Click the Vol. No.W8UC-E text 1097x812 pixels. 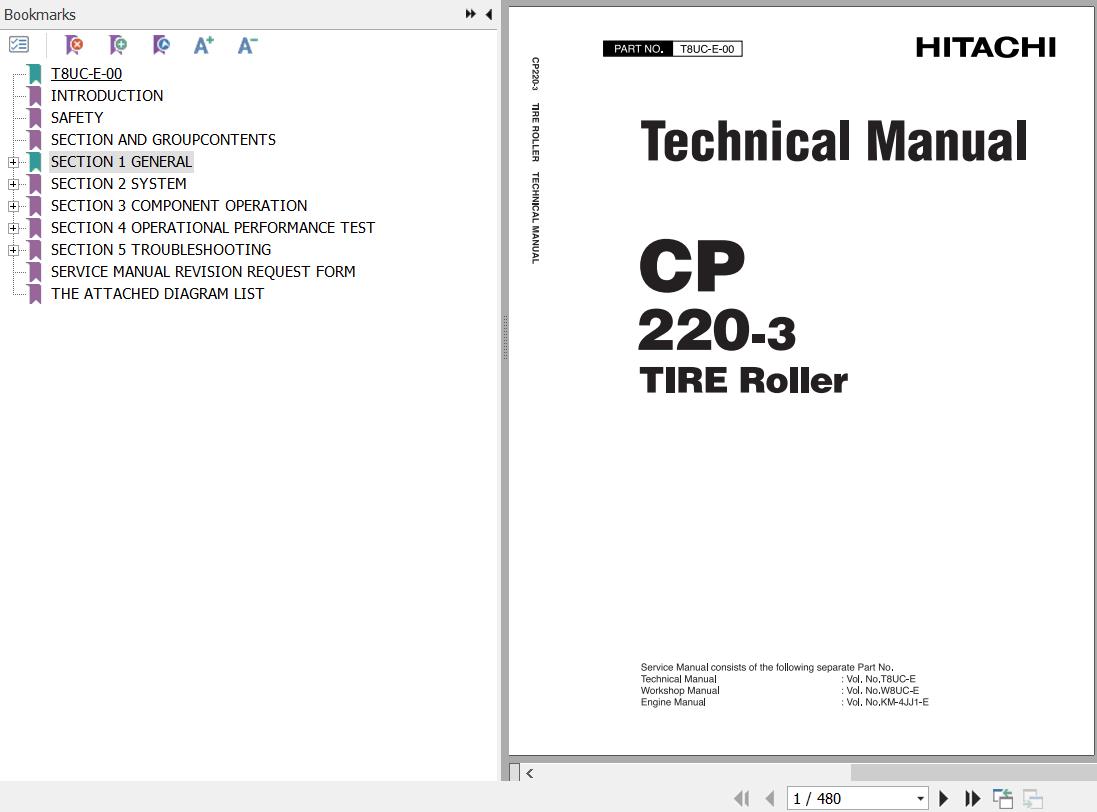[x=882, y=690]
